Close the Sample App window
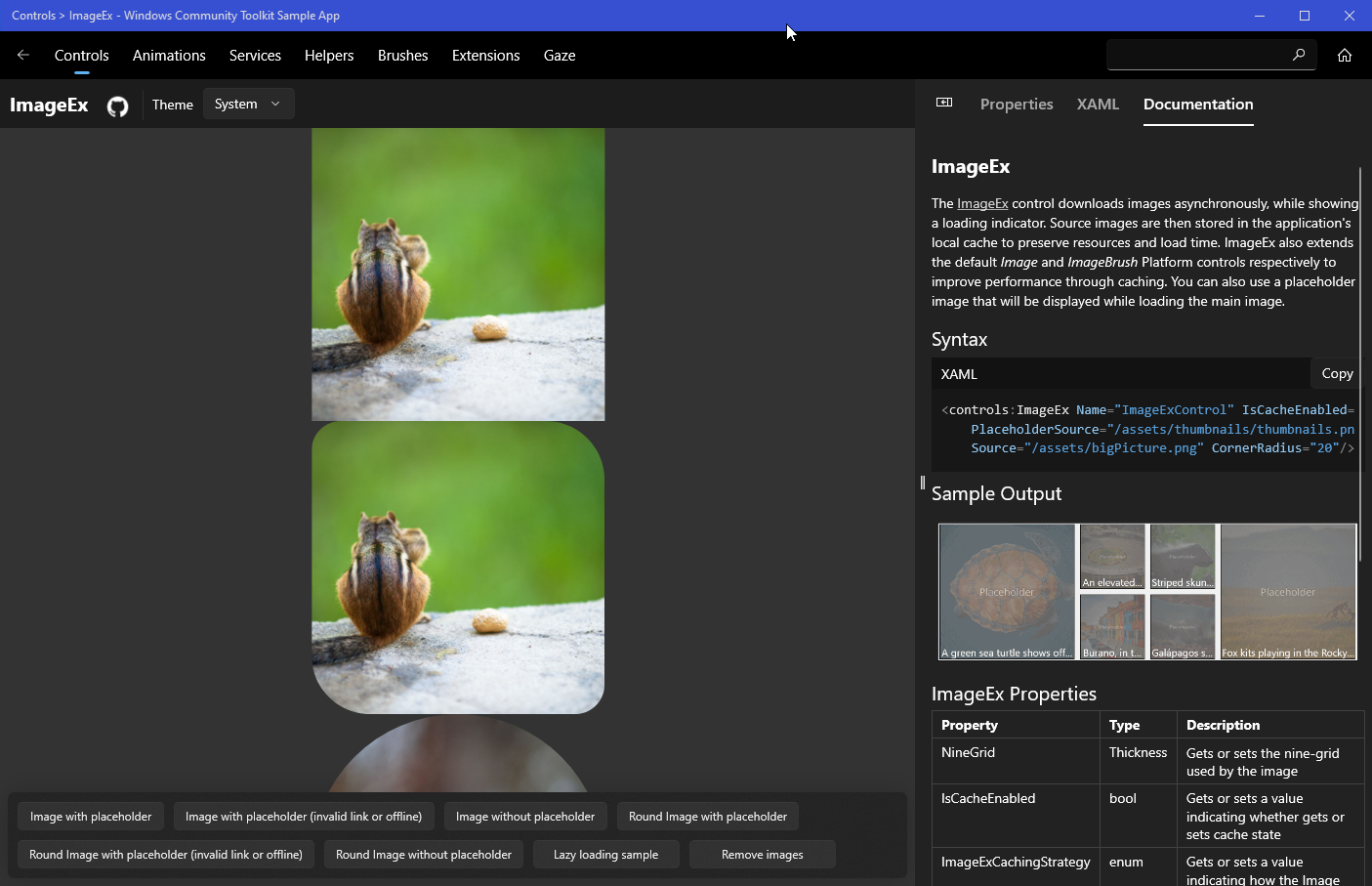This screenshot has height=886, width=1372. point(1350,16)
